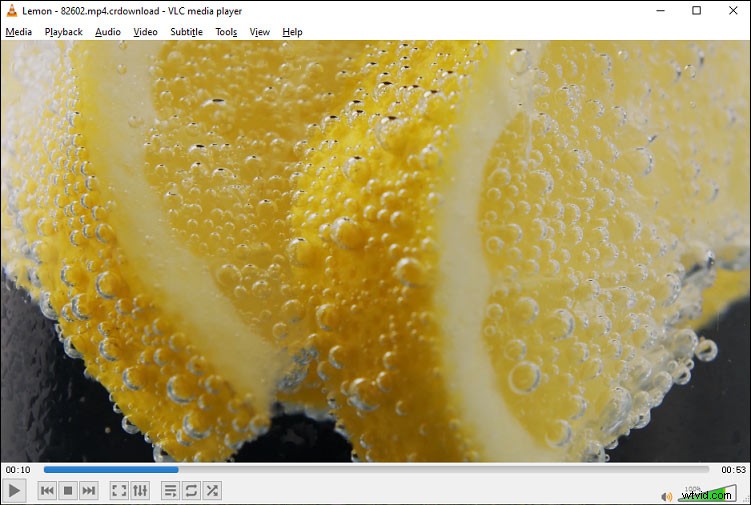Viewport: 751px width, 505px height.
Task: Click the lemon video display area
Action: [376, 251]
